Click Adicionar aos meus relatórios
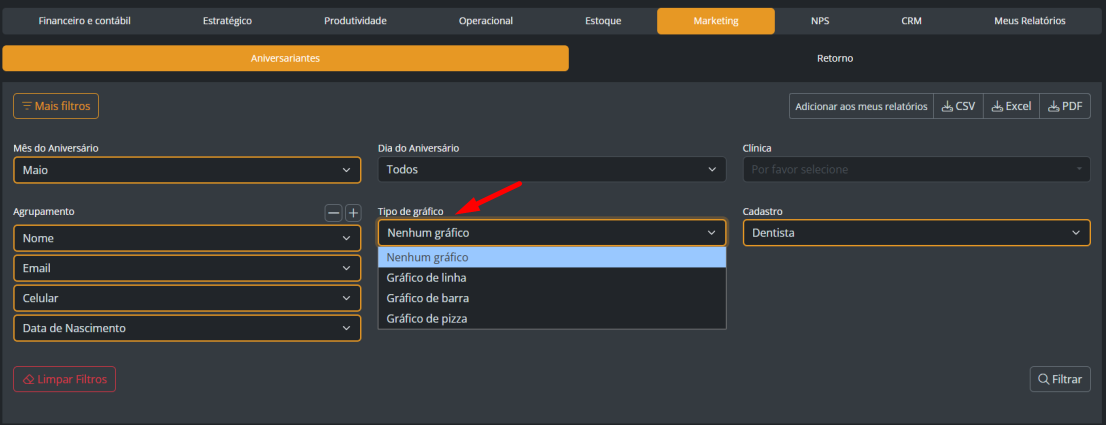 [x=861, y=106]
